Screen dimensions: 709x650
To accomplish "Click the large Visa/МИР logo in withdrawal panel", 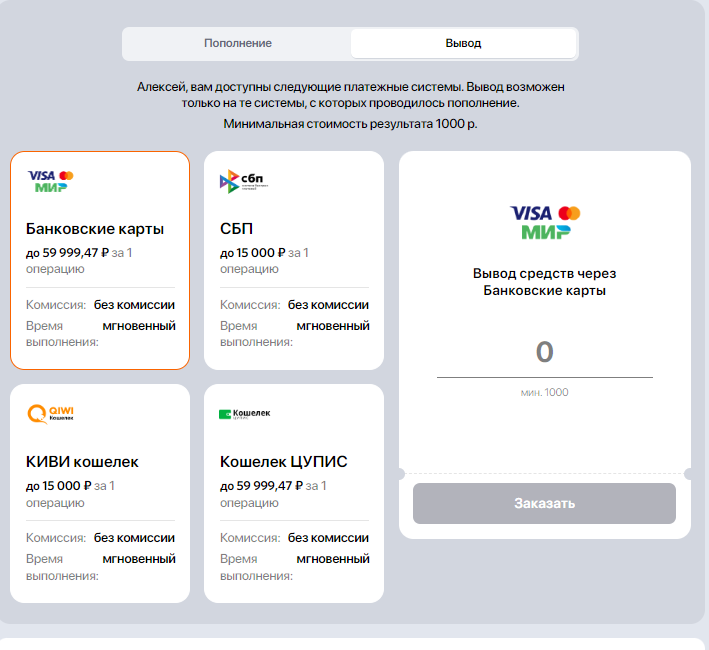I will [545, 222].
